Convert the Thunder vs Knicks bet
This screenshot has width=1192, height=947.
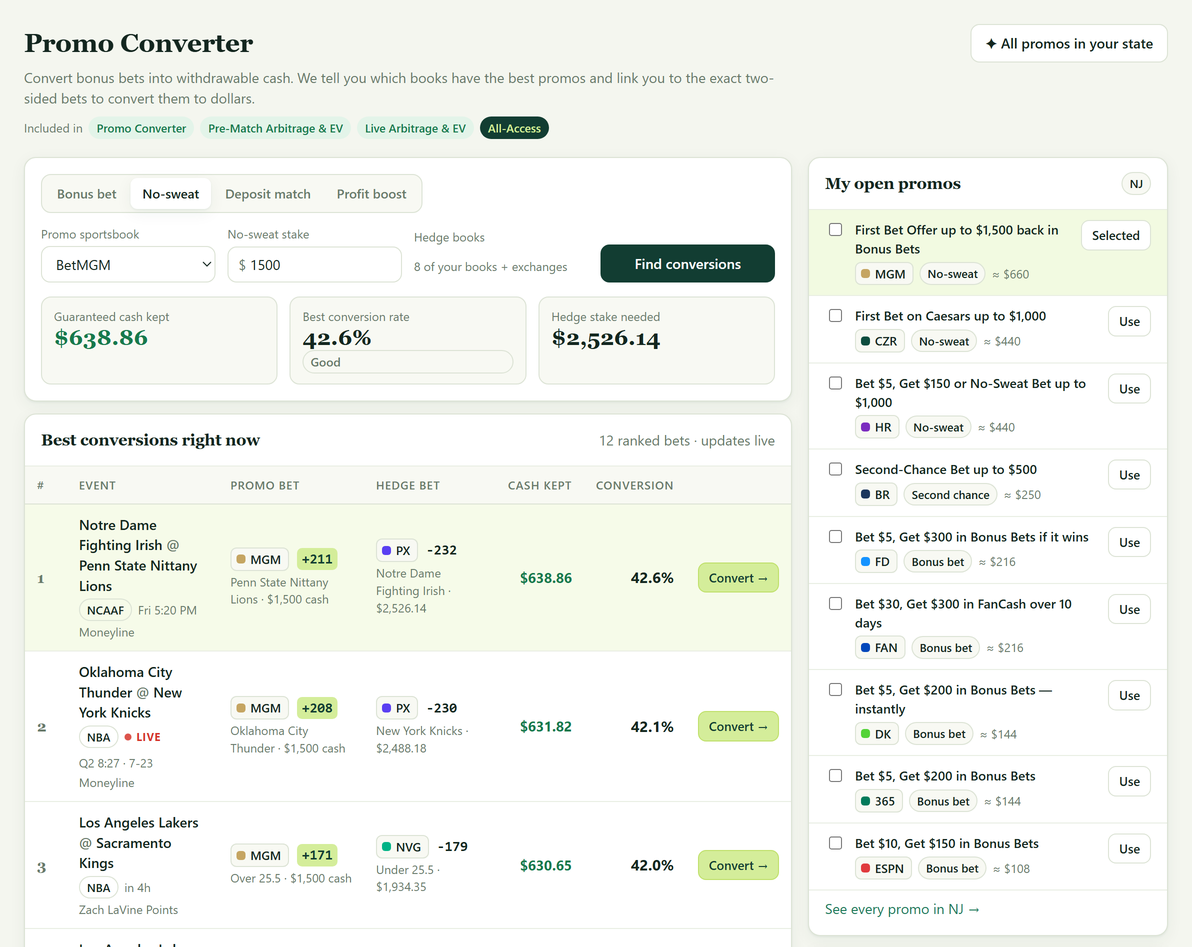(737, 727)
